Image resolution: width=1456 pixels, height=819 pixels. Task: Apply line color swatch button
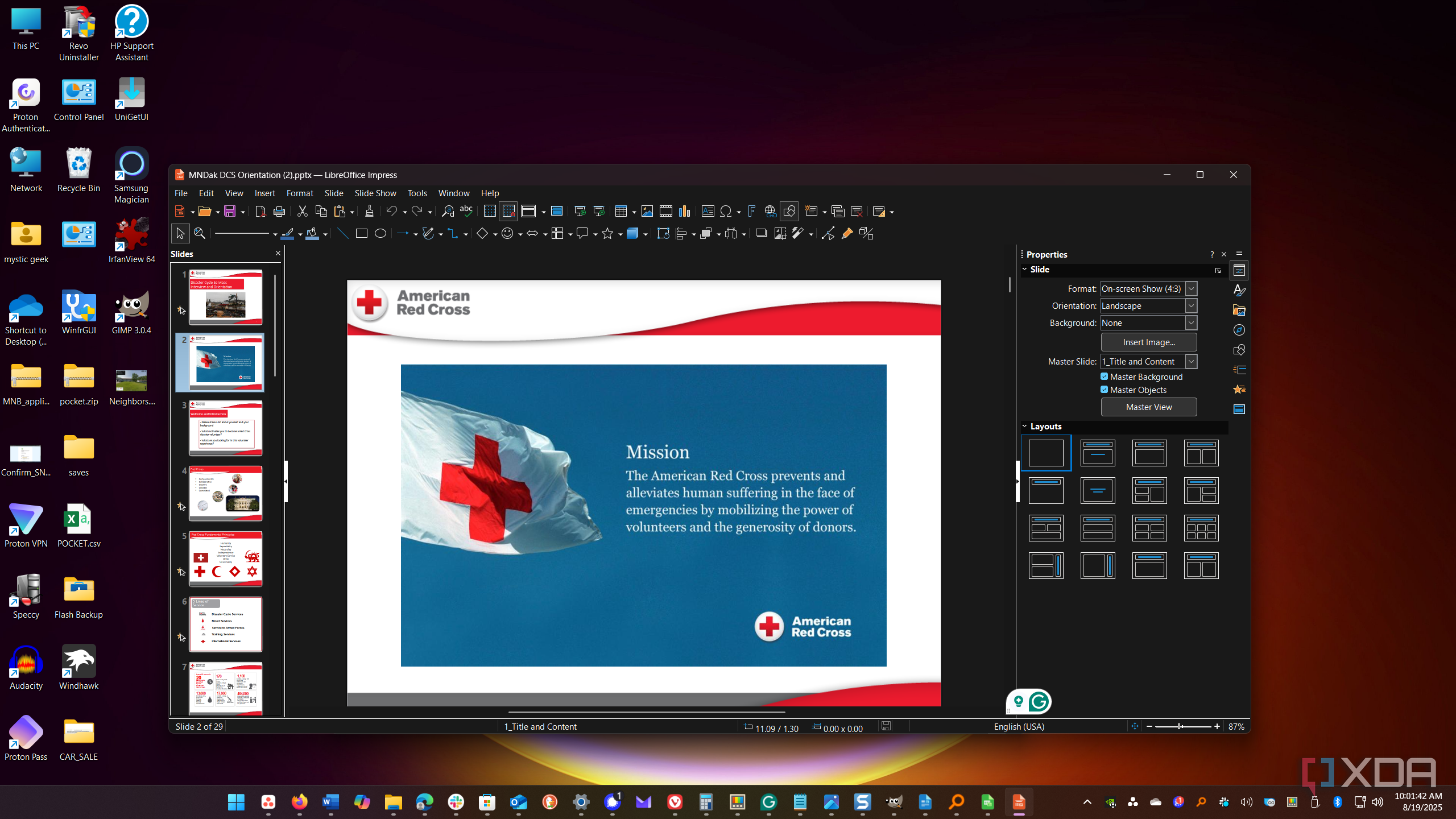point(288,234)
